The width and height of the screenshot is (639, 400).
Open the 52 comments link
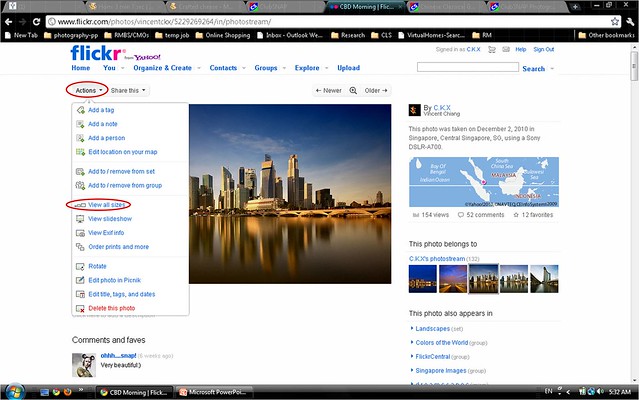[481, 215]
